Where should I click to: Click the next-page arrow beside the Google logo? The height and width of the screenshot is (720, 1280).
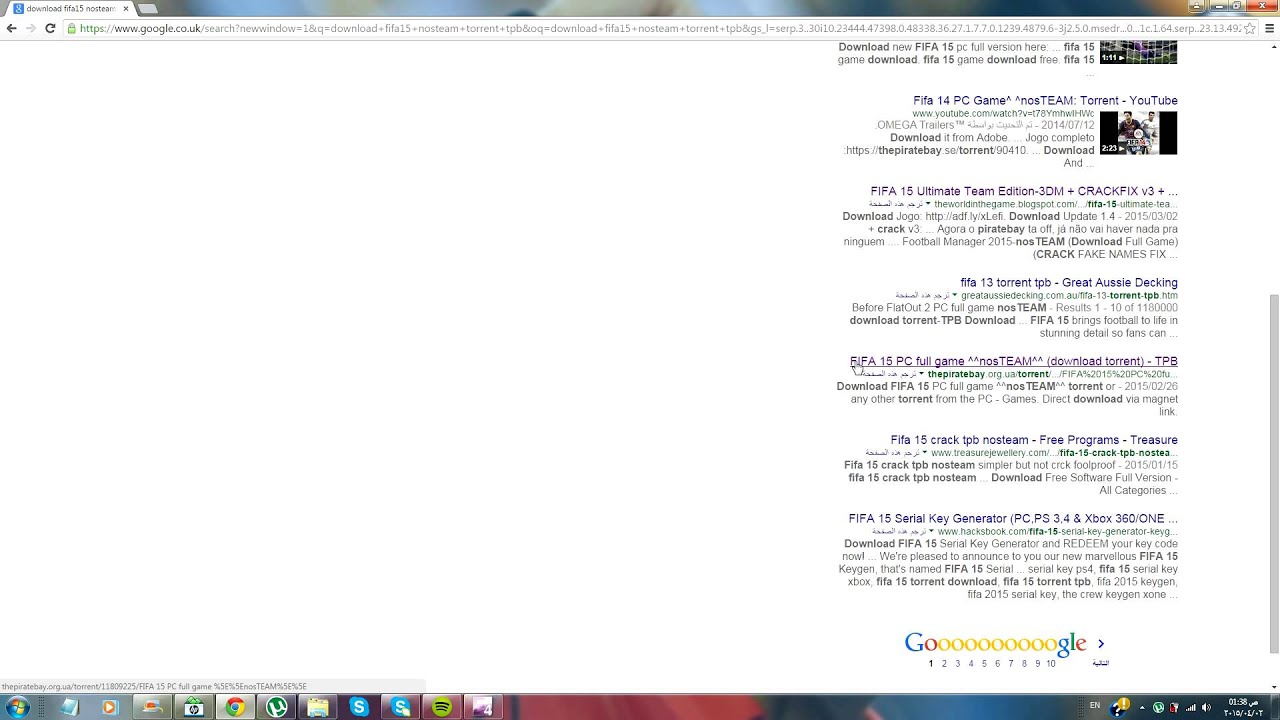click(x=1101, y=644)
